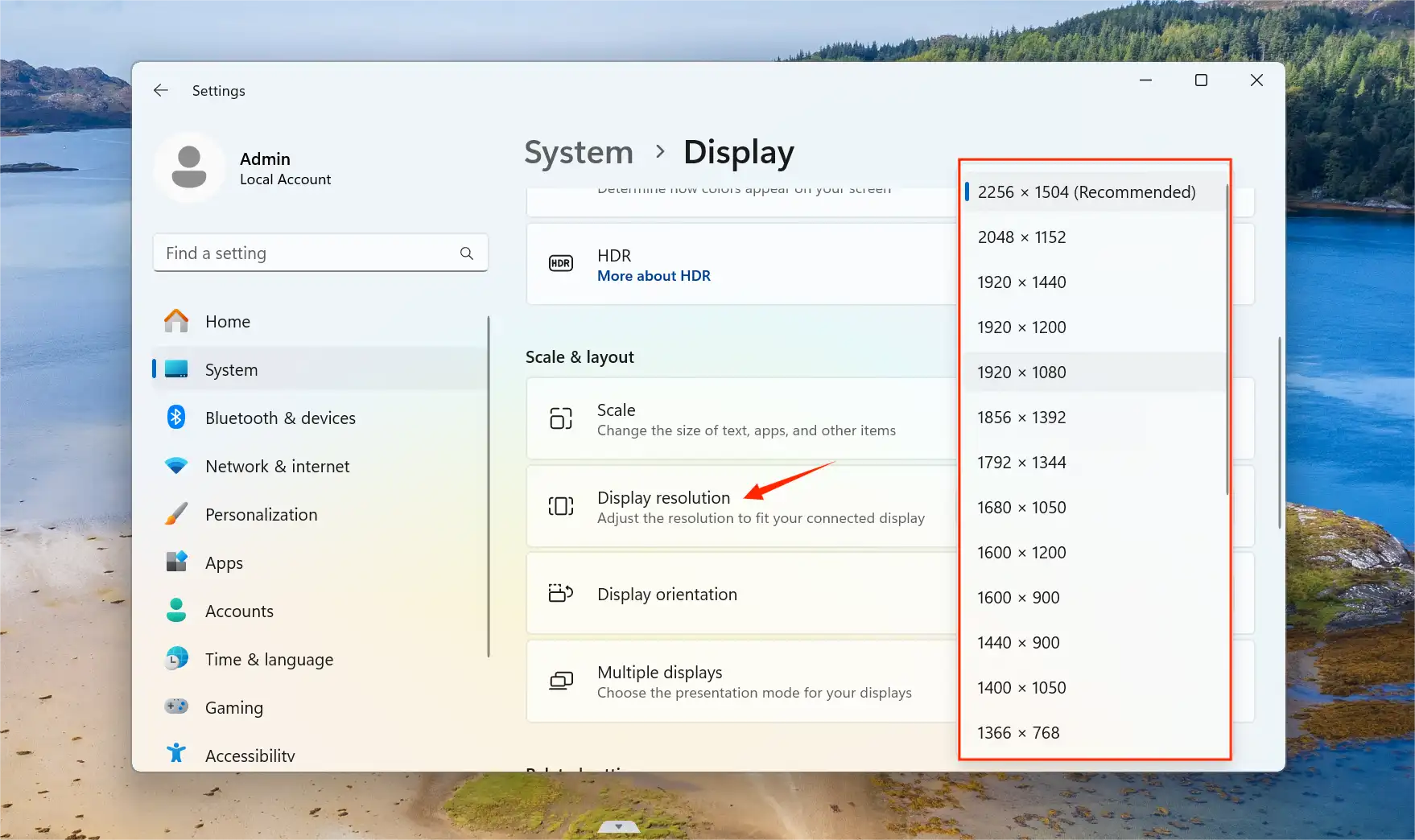Viewport: 1415px width, 840px height.
Task: Click the Display resolution icon
Action: pos(561,506)
